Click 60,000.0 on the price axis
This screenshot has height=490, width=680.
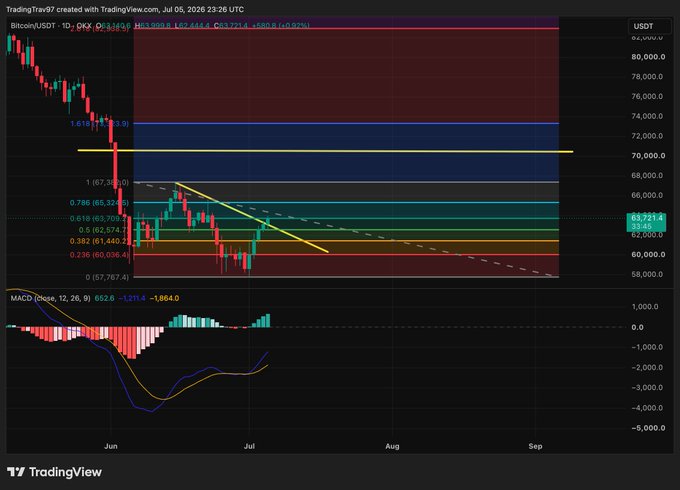pos(648,255)
